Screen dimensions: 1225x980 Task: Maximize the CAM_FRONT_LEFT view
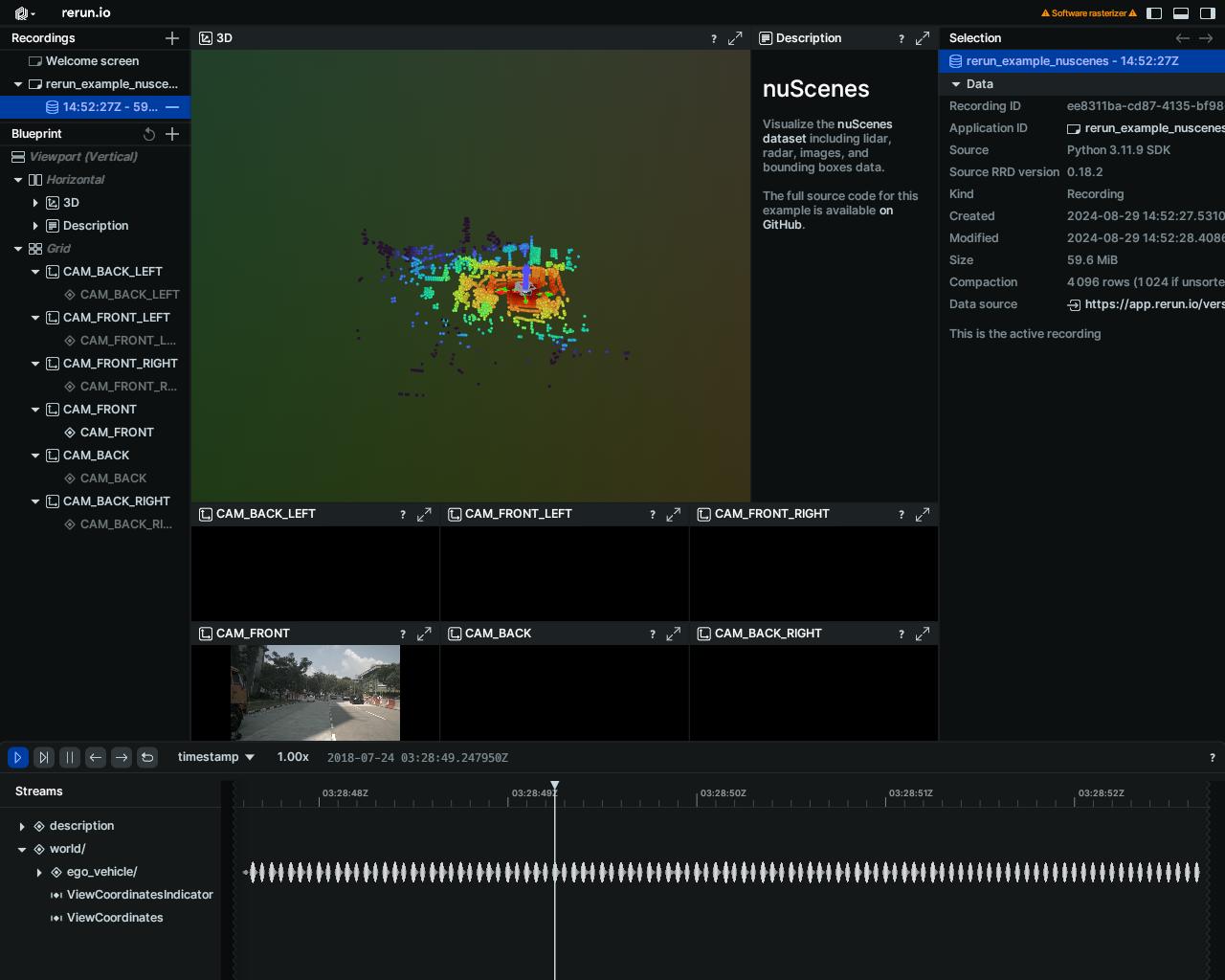[x=674, y=514]
